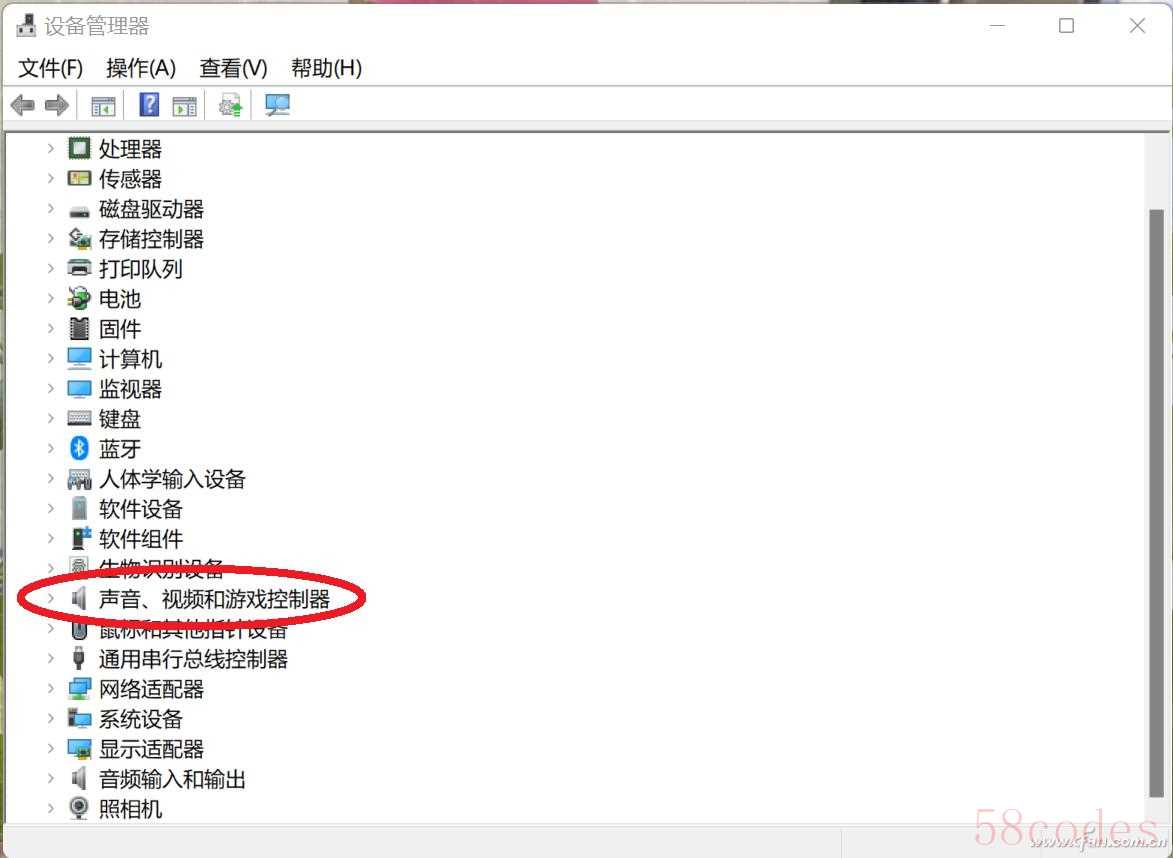The image size is (1173, 858).
Task: Select the 打印队列 printer icon
Action: point(79,268)
